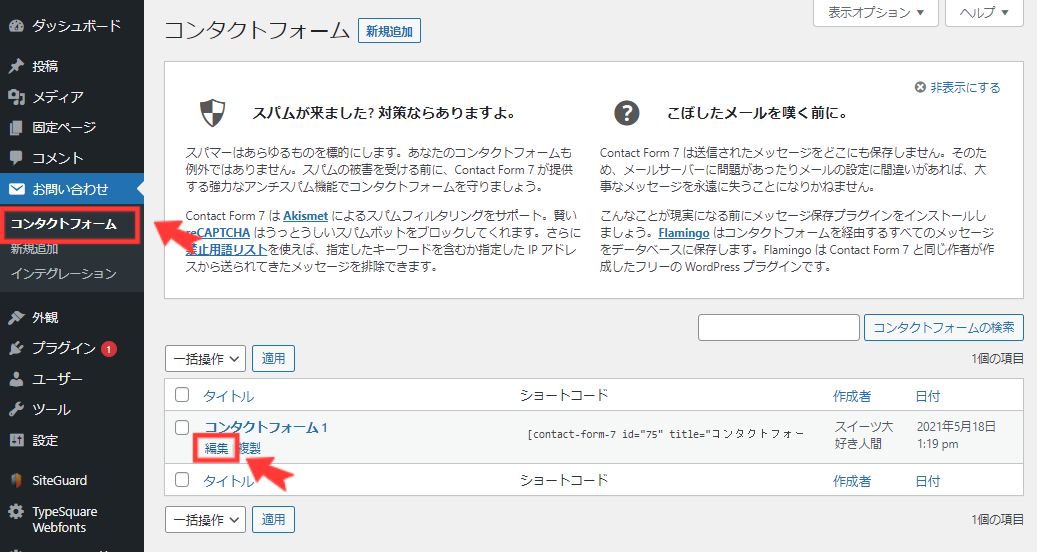This screenshot has width=1037, height=552.
Task: Click the Comments speech bubble icon
Action: (16, 158)
